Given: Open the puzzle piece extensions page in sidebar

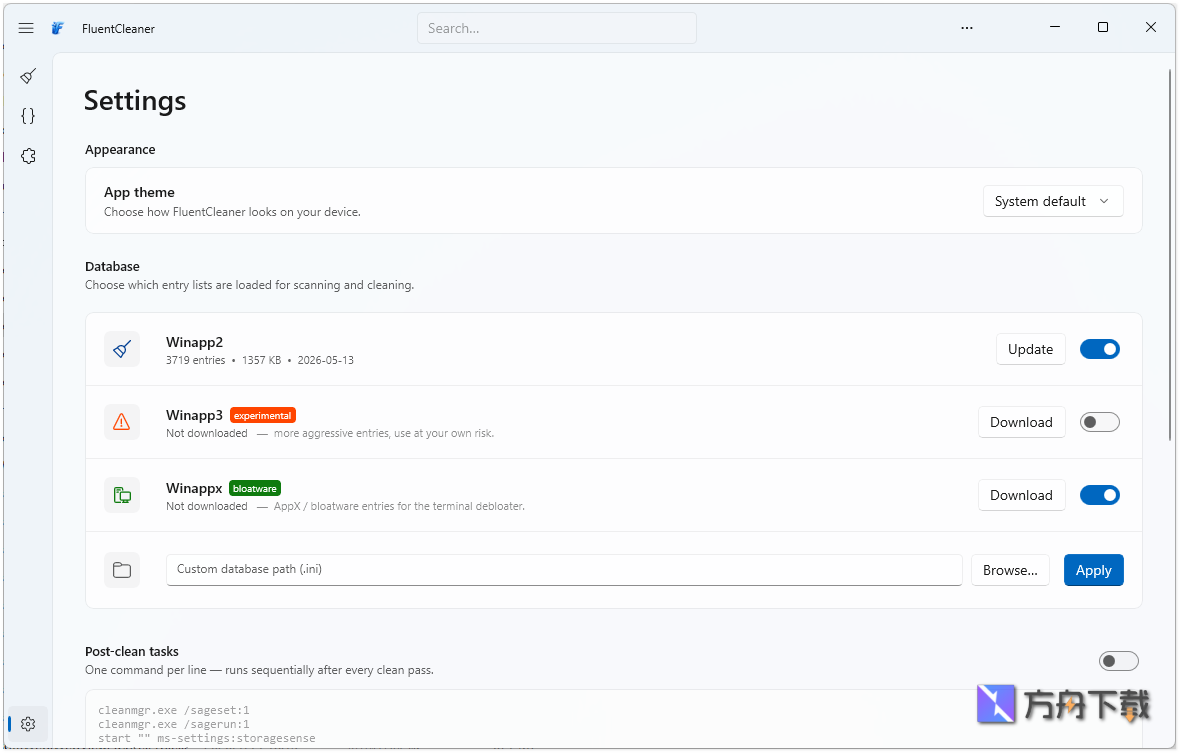Looking at the screenshot, I should (28, 156).
